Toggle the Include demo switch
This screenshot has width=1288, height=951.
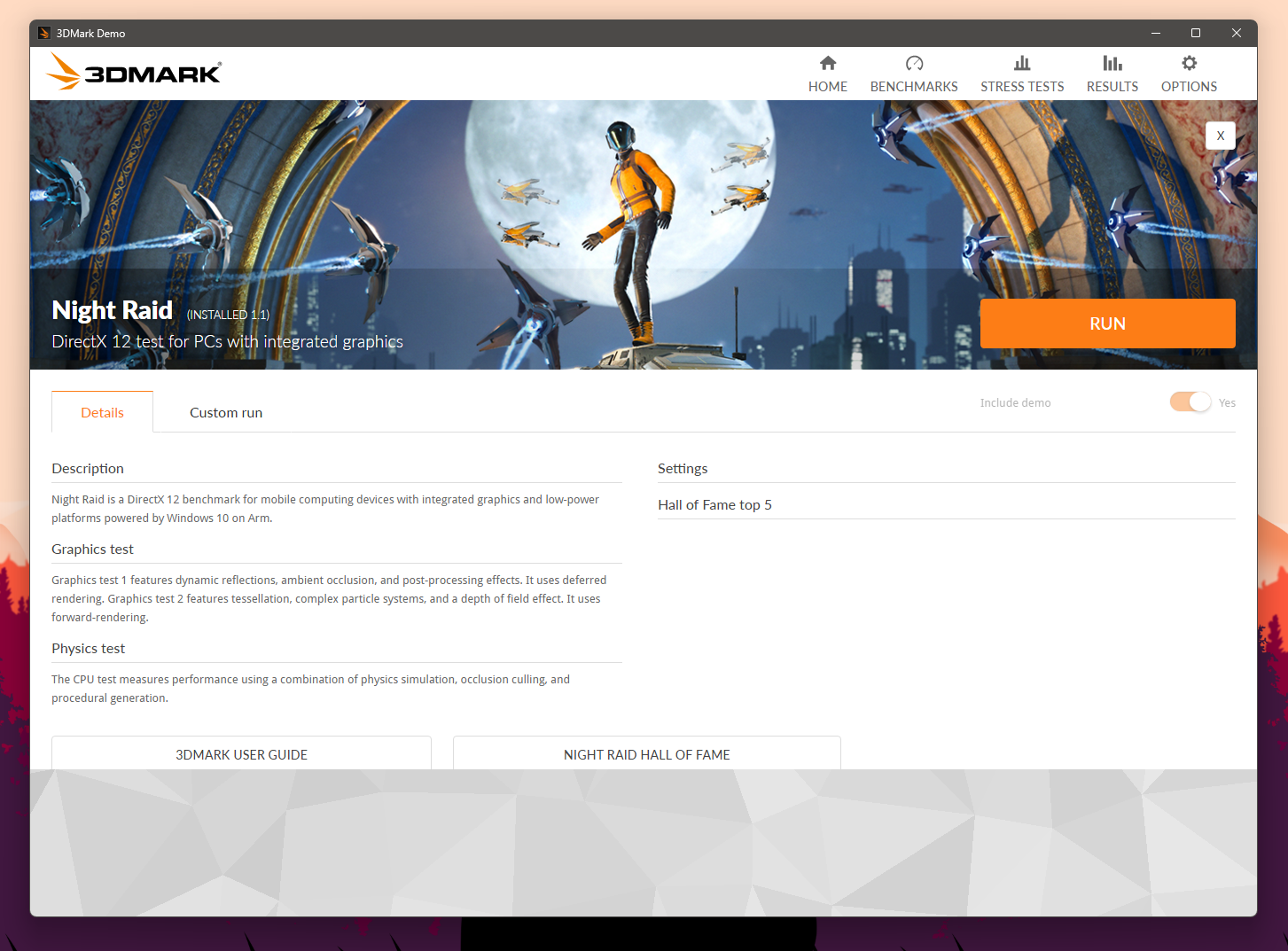point(1190,401)
